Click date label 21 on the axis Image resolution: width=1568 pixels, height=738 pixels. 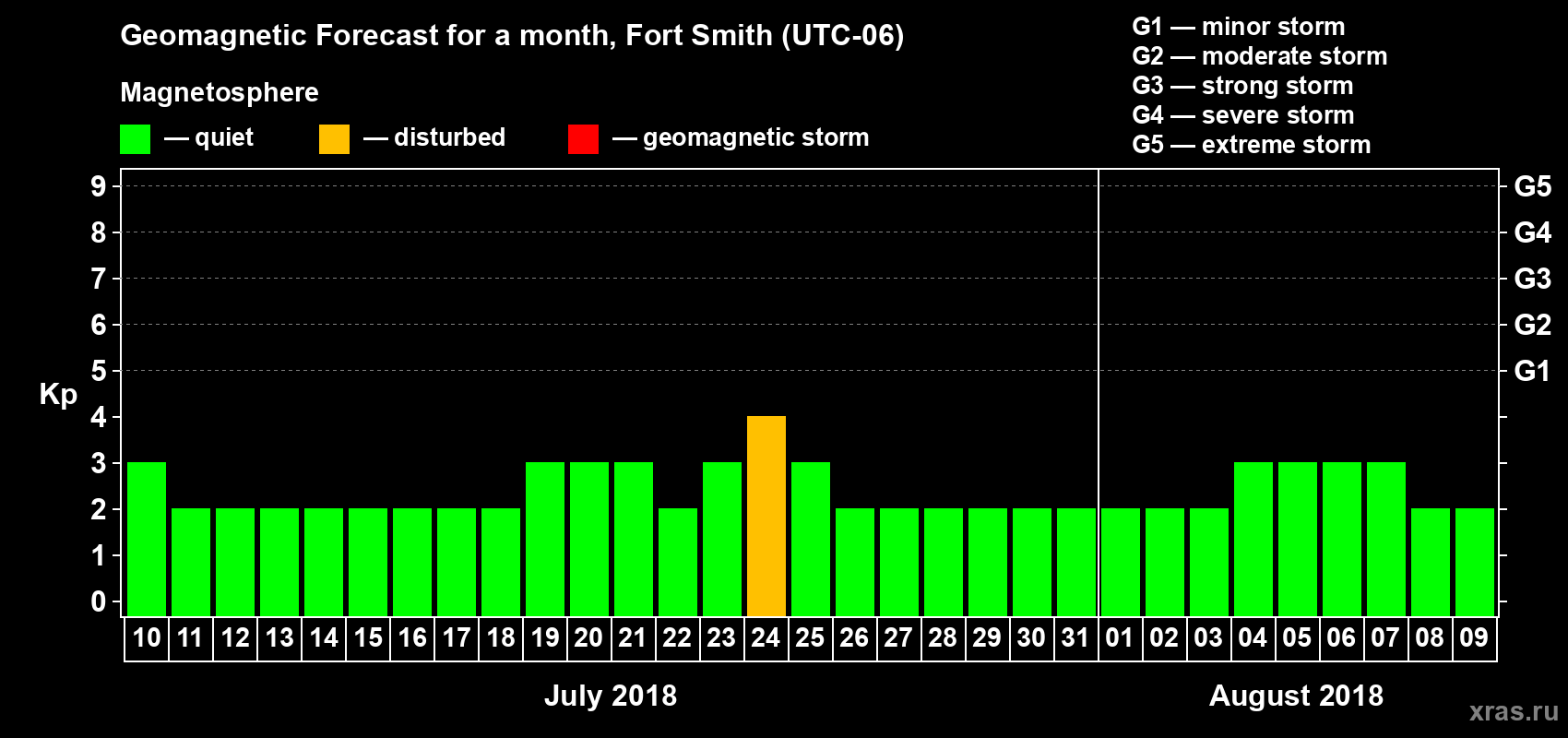(633, 638)
